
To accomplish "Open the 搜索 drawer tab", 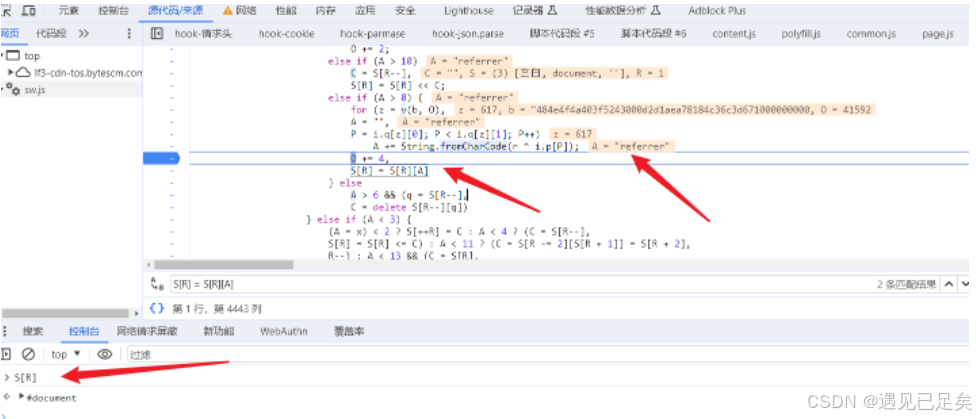I will click(x=32, y=331).
